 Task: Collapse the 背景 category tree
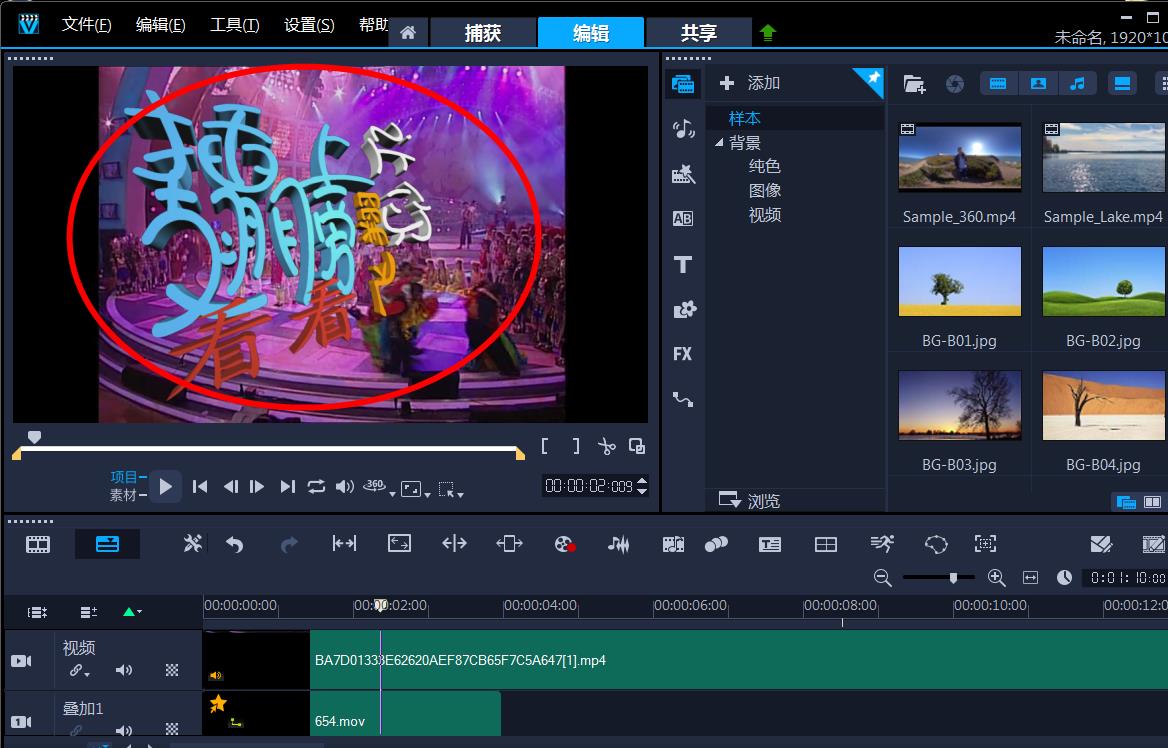(718, 142)
